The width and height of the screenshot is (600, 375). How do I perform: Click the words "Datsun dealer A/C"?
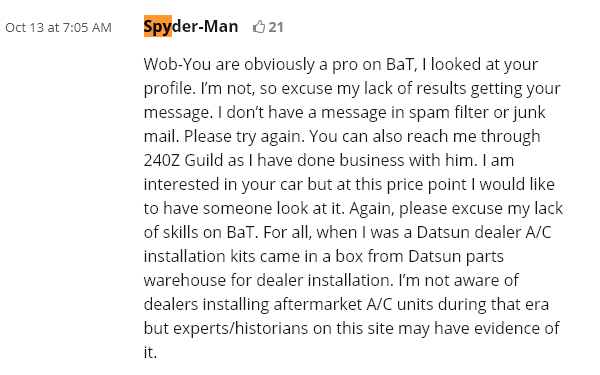click(484, 232)
